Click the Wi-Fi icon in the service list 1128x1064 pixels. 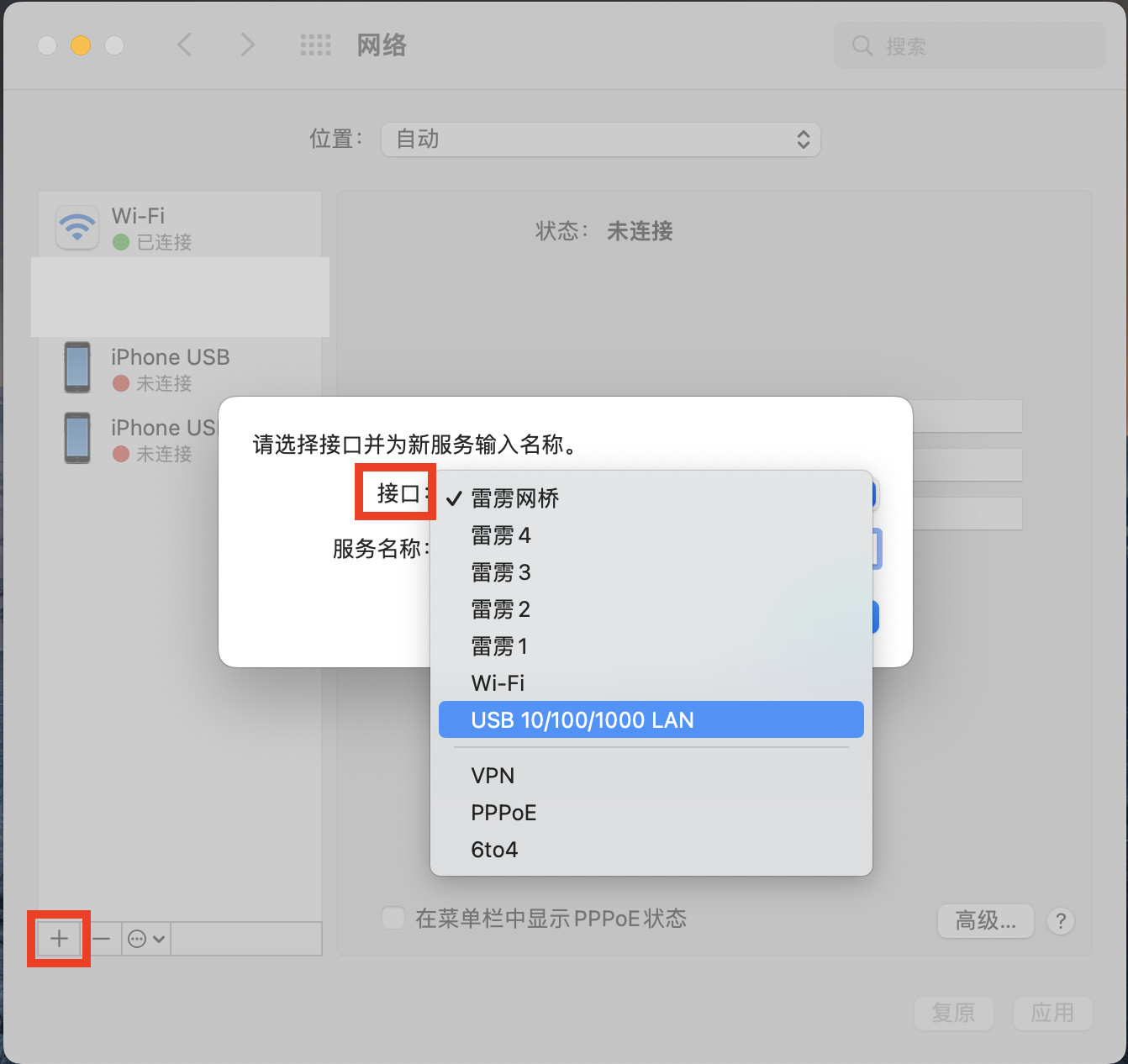pyautogui.click(x=77, y=228)
